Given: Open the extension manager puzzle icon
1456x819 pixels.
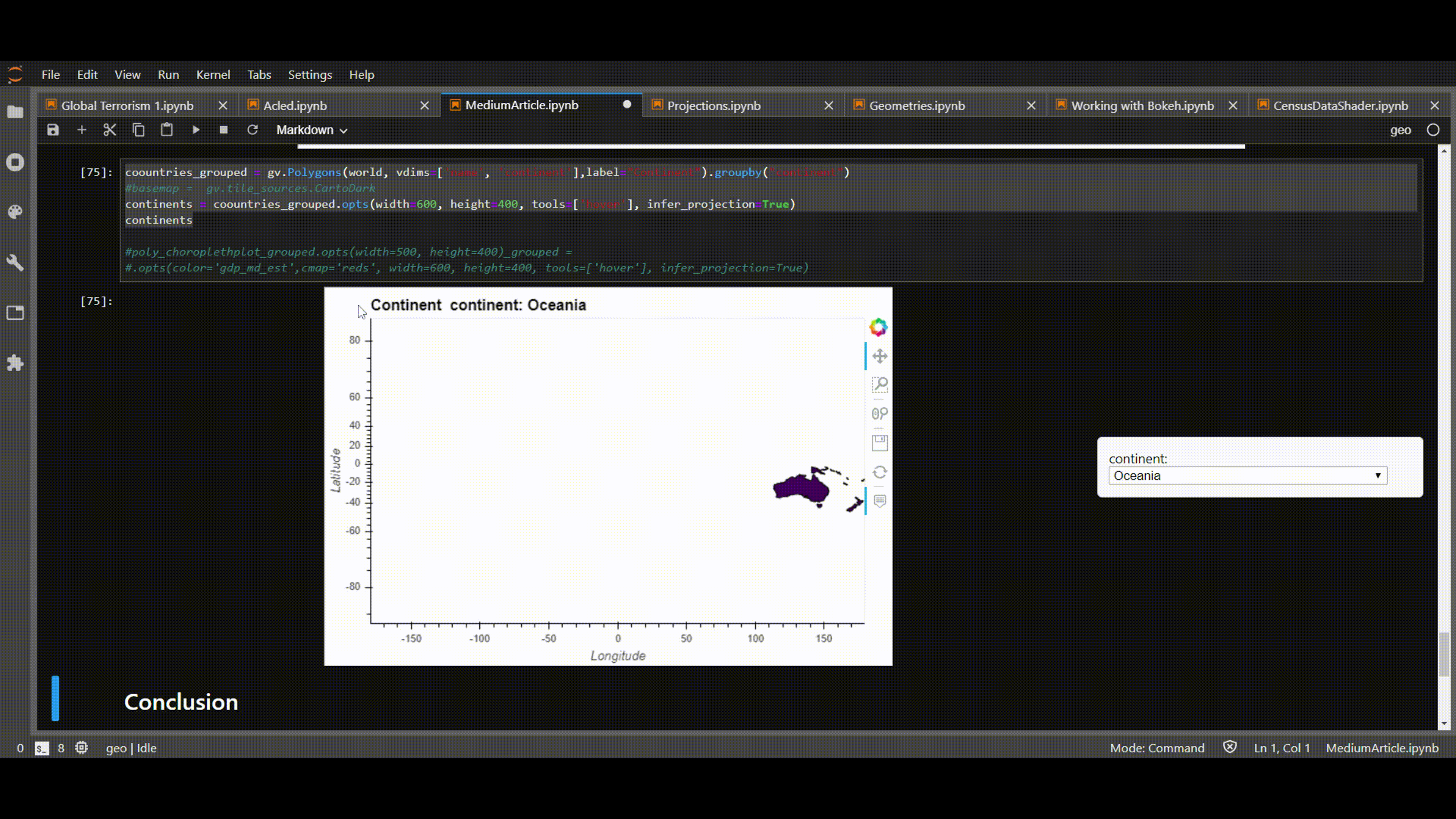Looking at the screenshot, I should pos(15,363).
